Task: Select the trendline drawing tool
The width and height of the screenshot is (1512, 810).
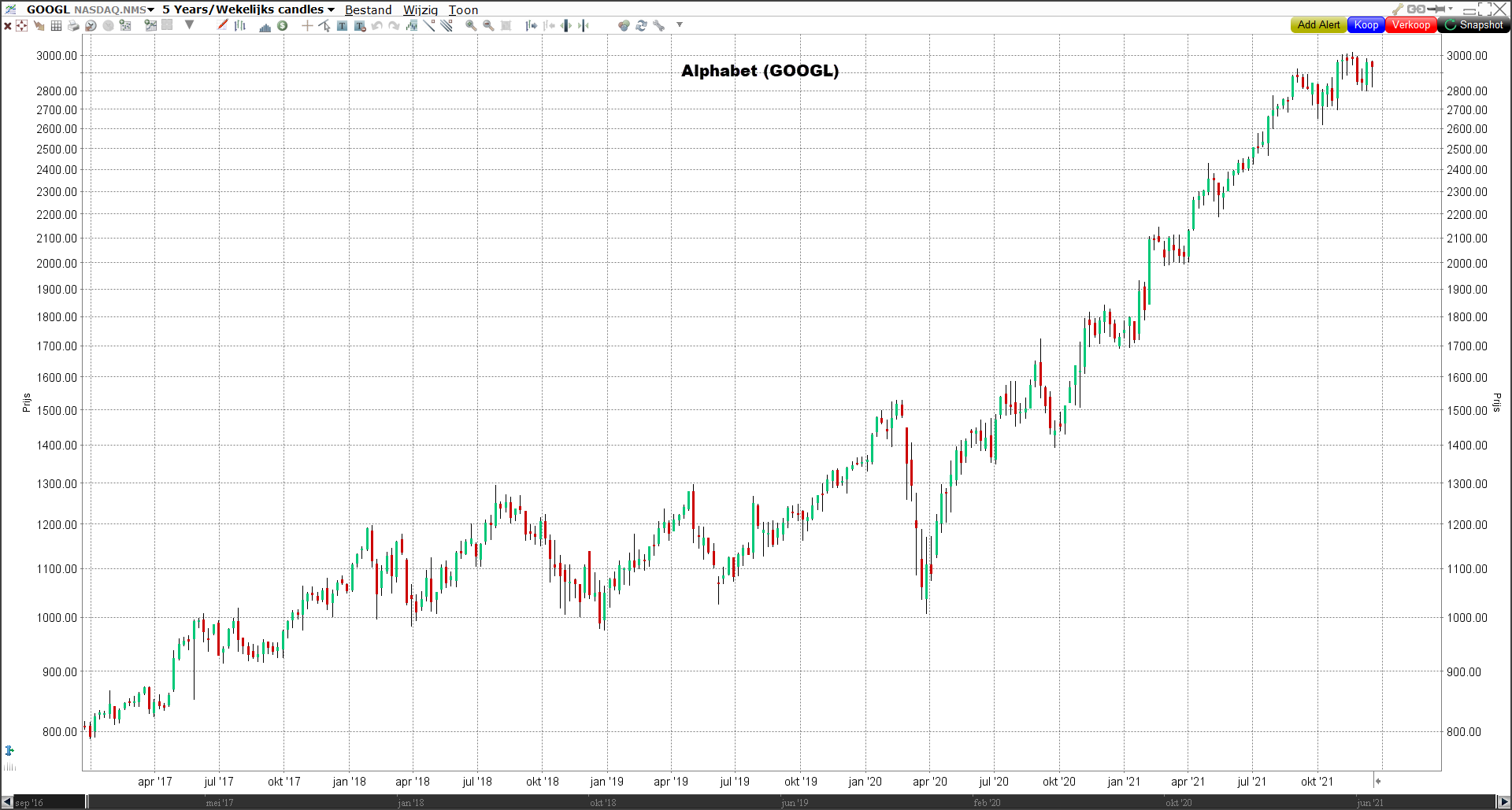Action: point(429,26)
